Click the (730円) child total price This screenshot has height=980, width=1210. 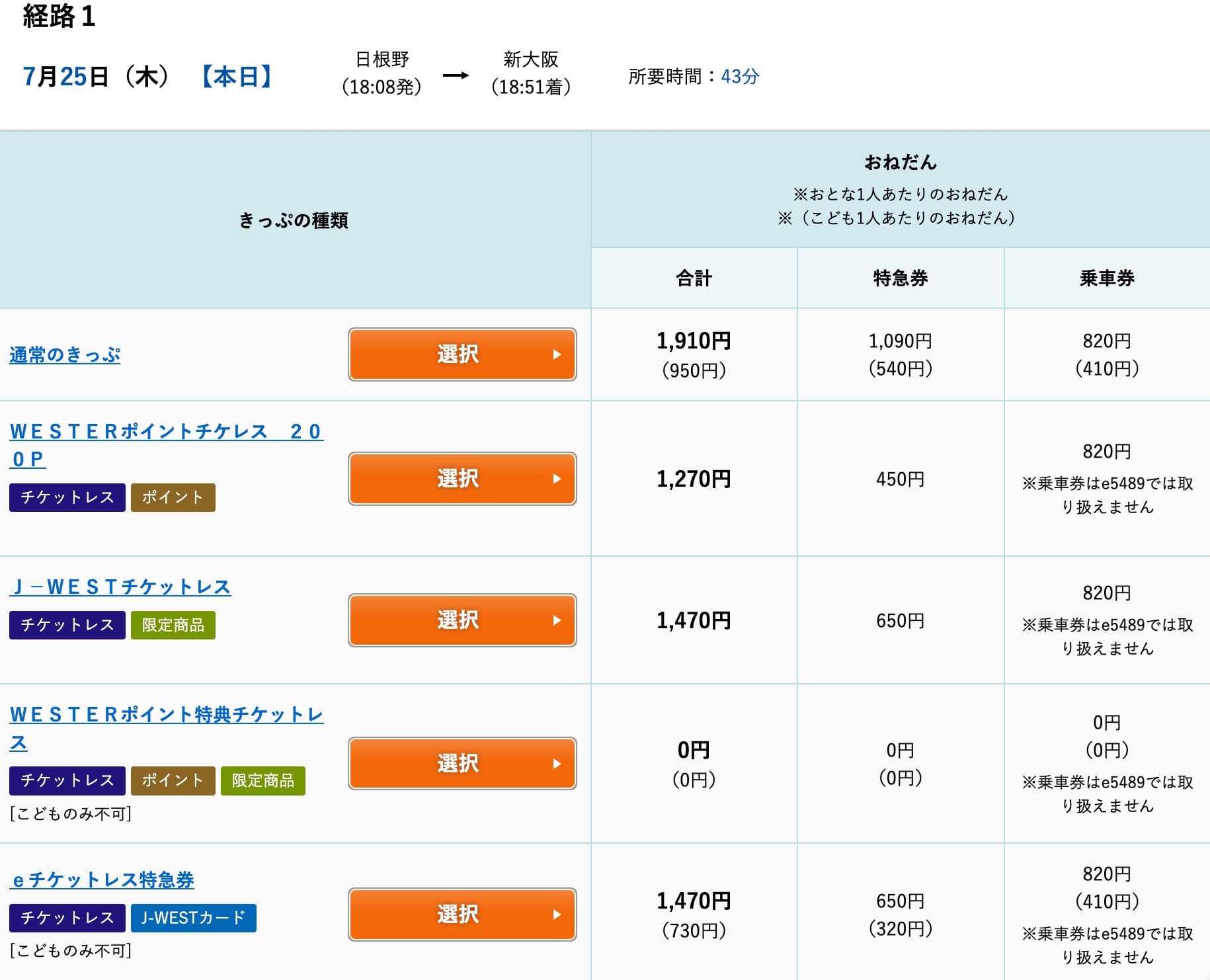pyautogui.click(x=694, y=930)
